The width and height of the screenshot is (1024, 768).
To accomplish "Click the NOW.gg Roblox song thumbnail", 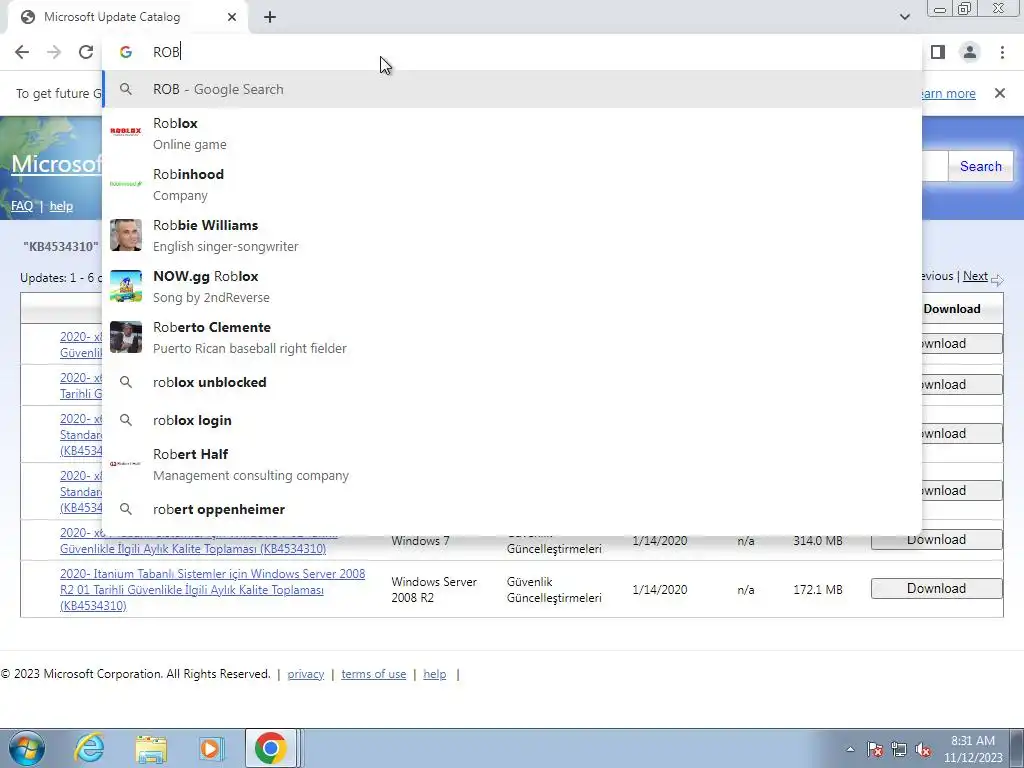I will click(125, 286).
